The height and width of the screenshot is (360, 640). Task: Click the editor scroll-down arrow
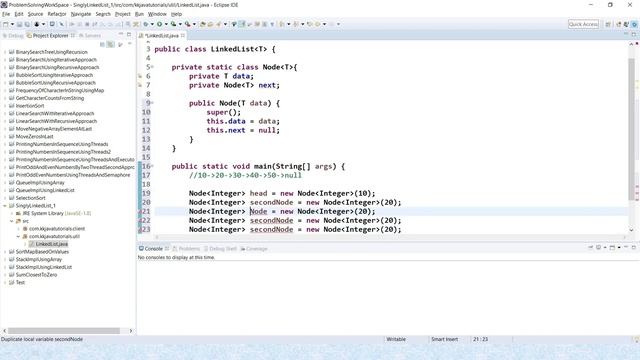631,230
